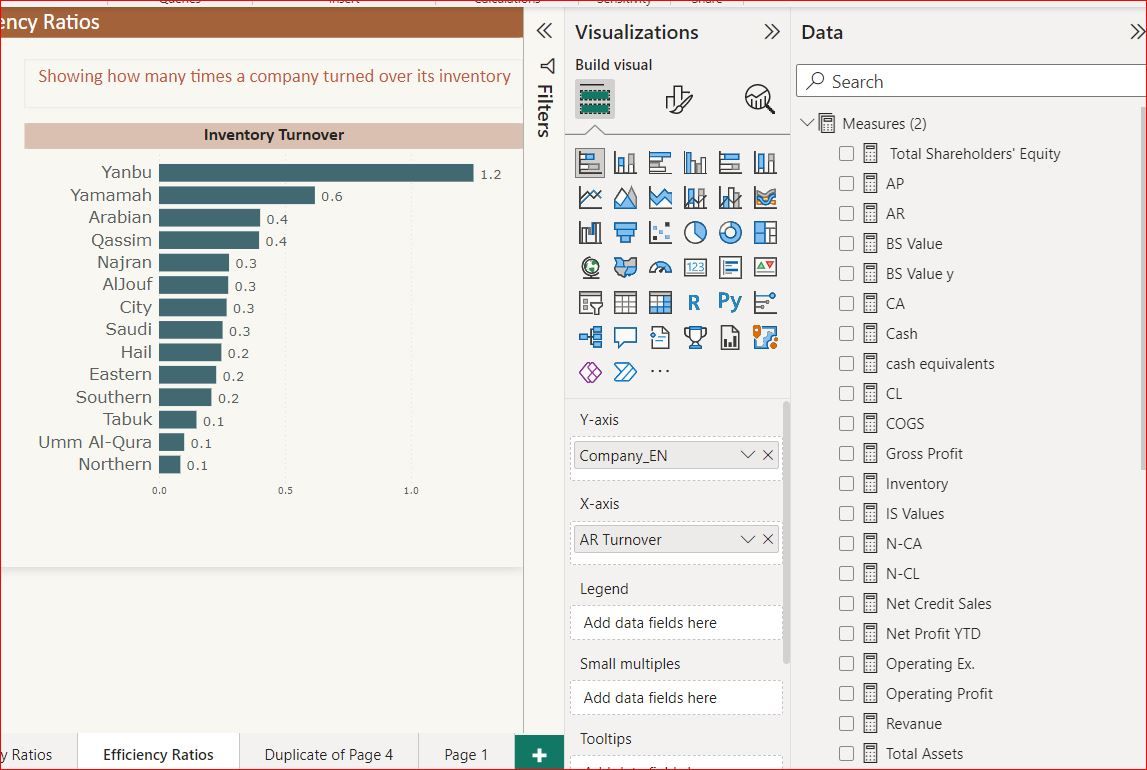1147x770 pixels.
Task: Select the pie chart visualization icon
Action: pyautogui.click(x=695, y=232)
